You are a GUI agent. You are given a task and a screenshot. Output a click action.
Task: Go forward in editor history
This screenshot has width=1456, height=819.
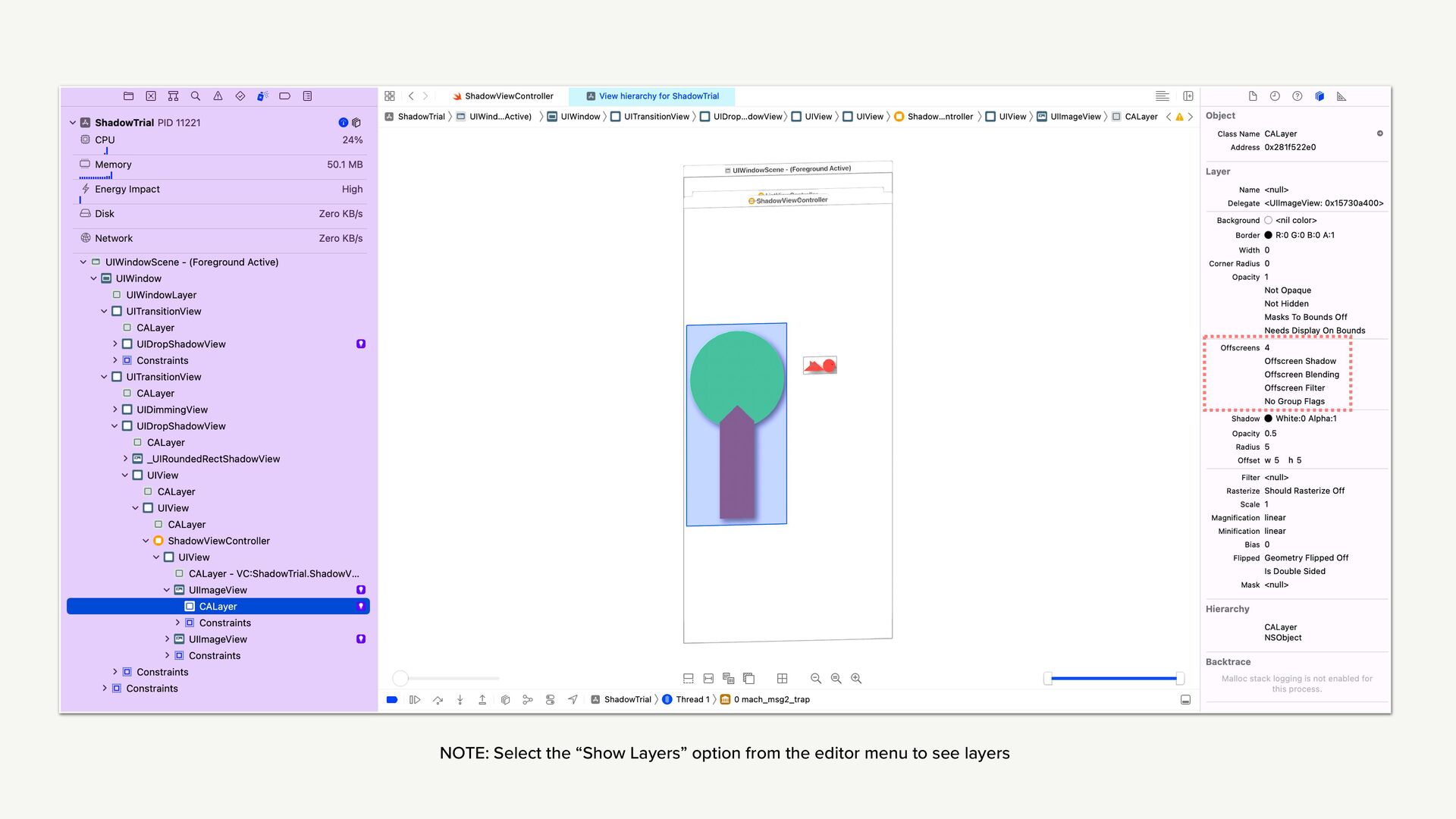pos(425,96)
